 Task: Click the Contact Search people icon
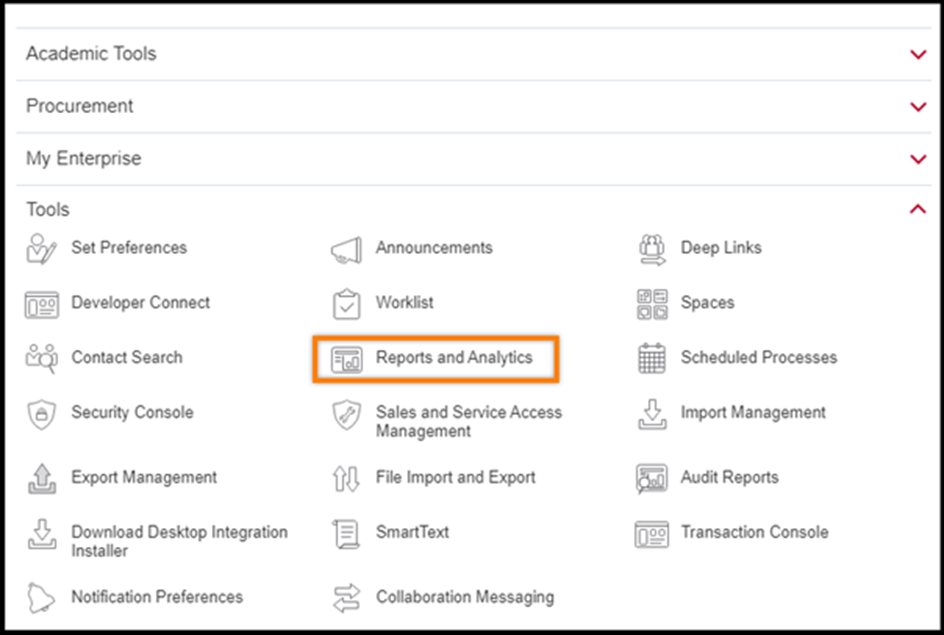pos(41,358)
